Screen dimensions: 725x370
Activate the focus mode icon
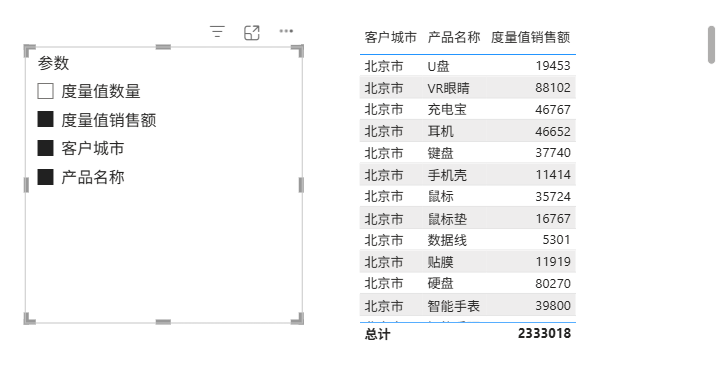(252, 32)
